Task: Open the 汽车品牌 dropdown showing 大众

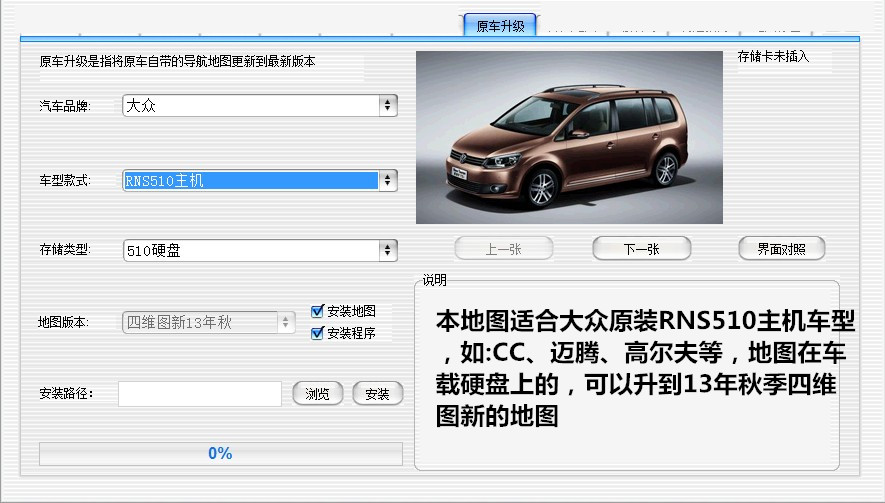Action: point(260,106)
